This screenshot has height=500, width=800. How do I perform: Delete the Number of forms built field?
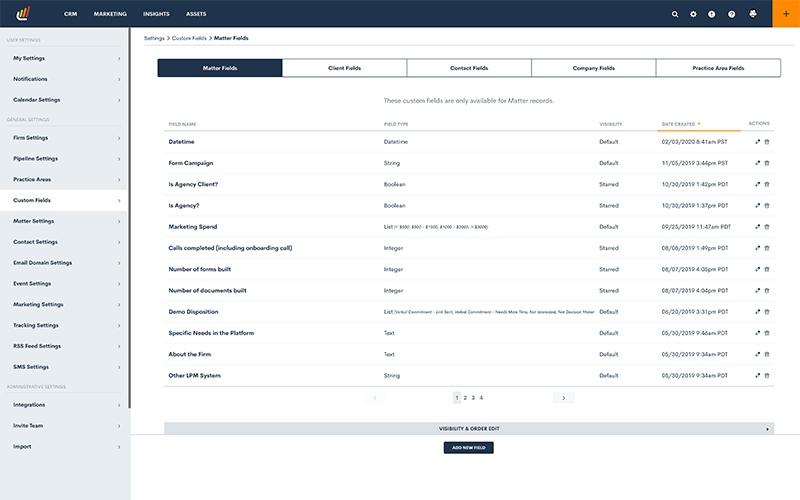click(x=767, y=269)
